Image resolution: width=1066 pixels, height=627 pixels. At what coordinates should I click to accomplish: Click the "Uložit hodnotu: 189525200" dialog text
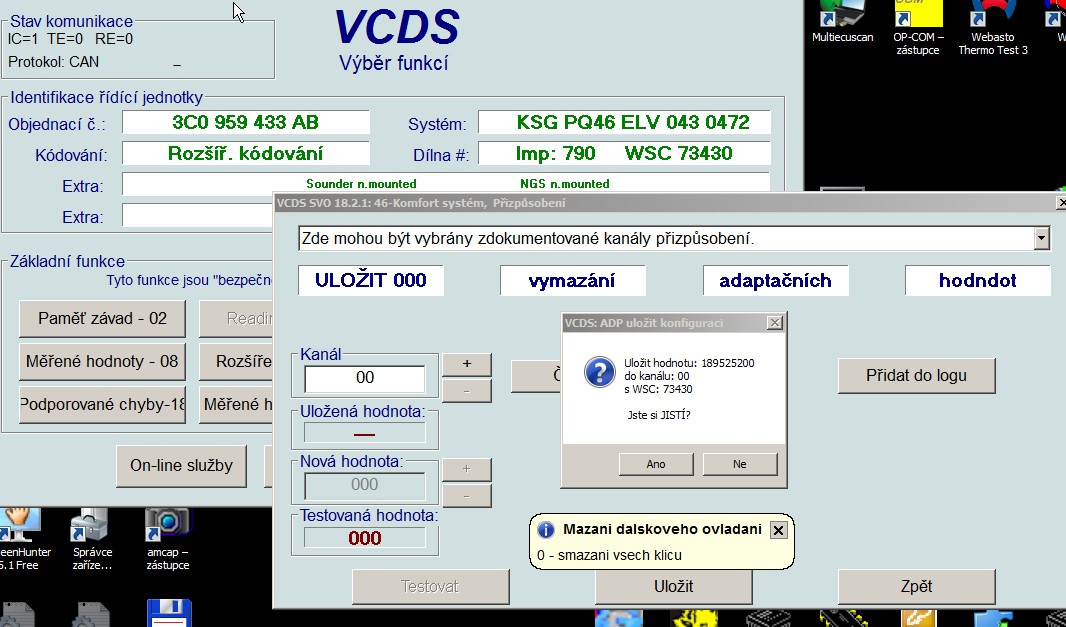(689, 363)
